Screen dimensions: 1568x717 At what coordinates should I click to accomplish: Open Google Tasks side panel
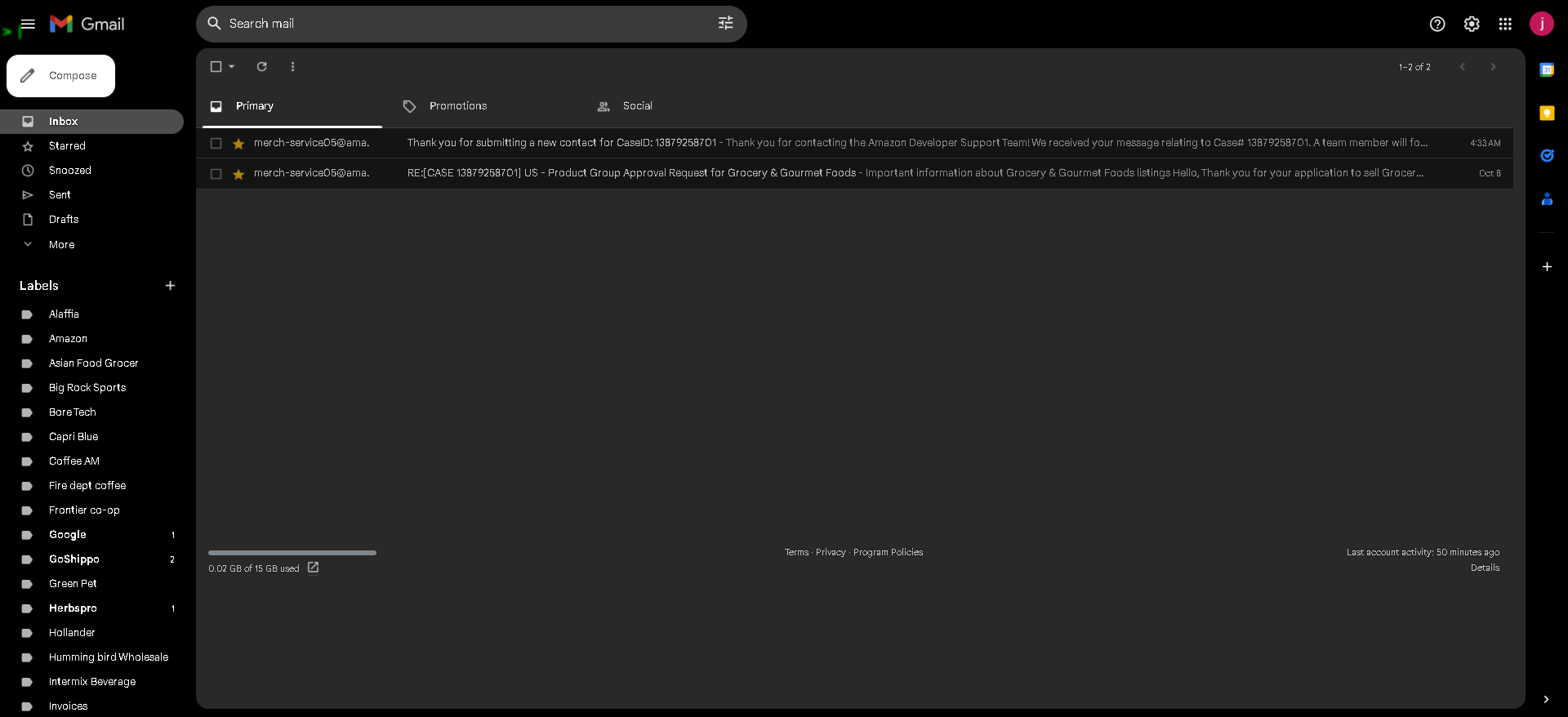click(x=1547, y=156)
